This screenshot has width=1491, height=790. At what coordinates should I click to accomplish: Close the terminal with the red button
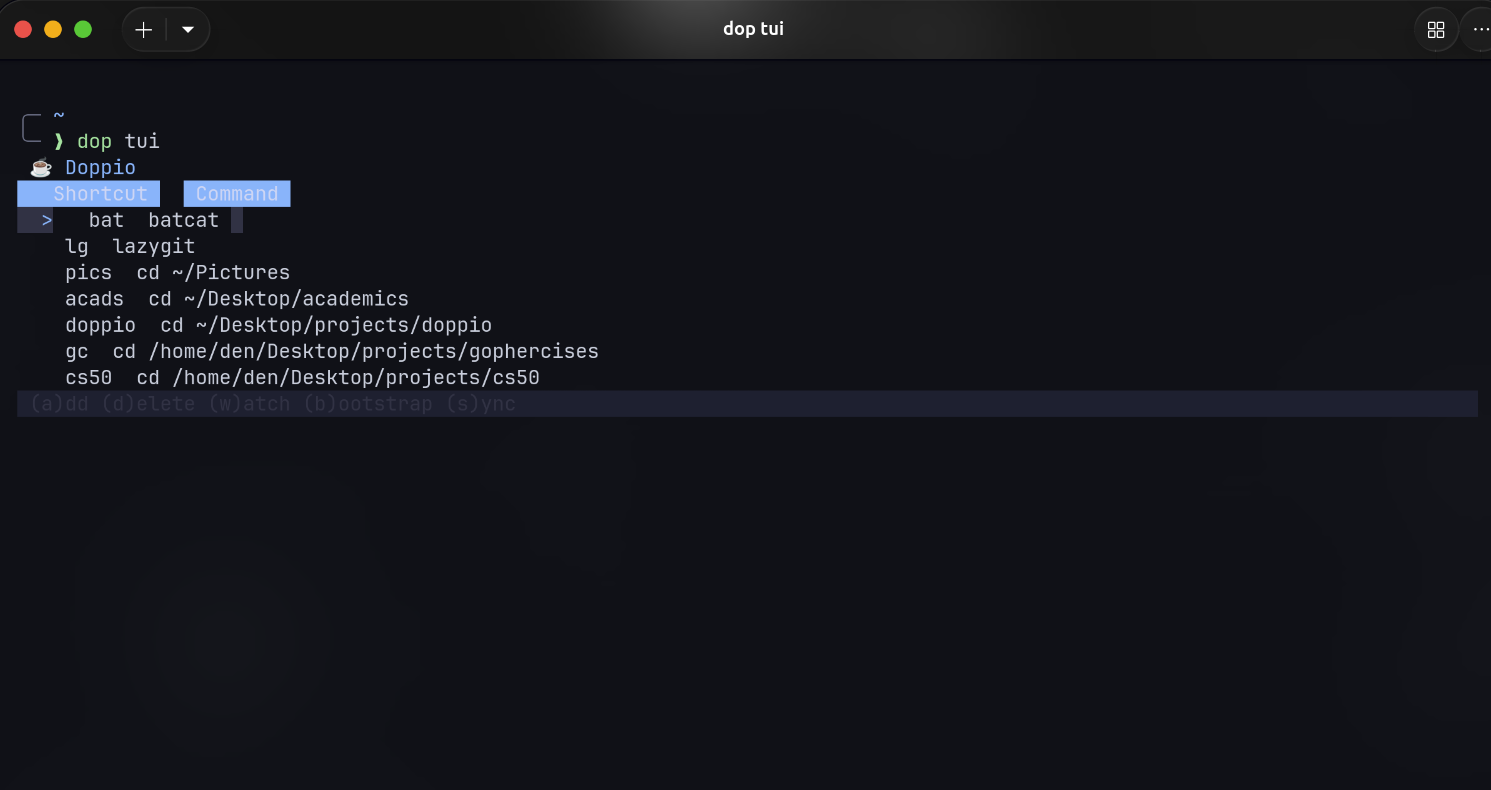(23, 29)
